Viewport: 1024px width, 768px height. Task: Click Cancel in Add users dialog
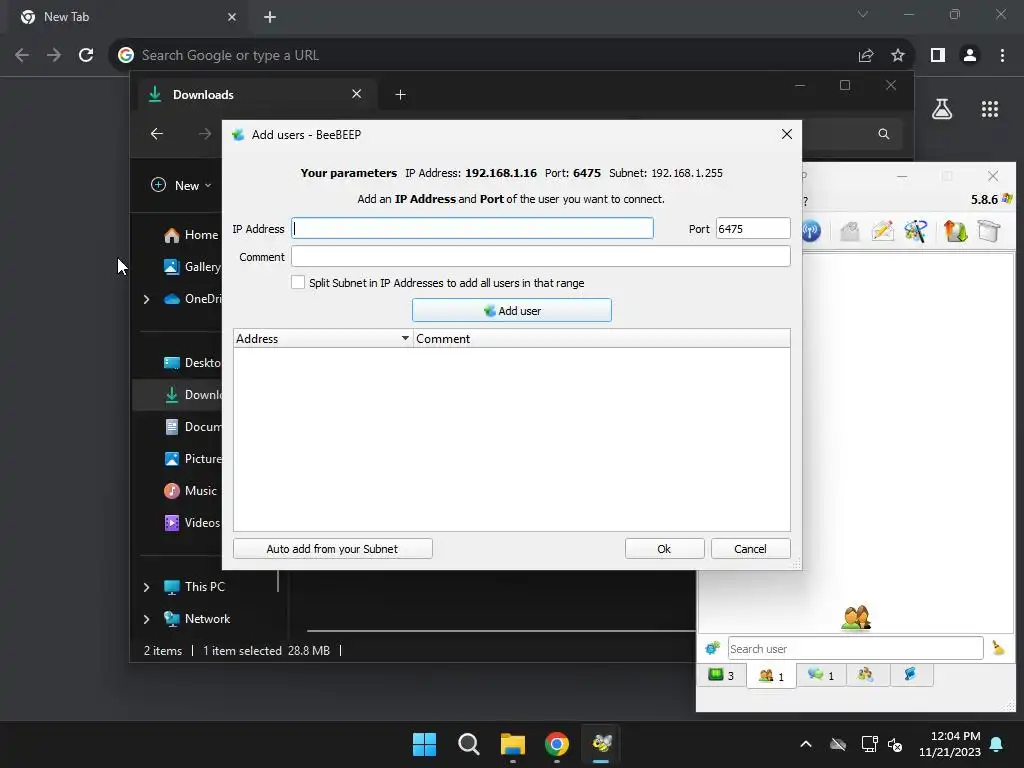(x=750, y=549)
